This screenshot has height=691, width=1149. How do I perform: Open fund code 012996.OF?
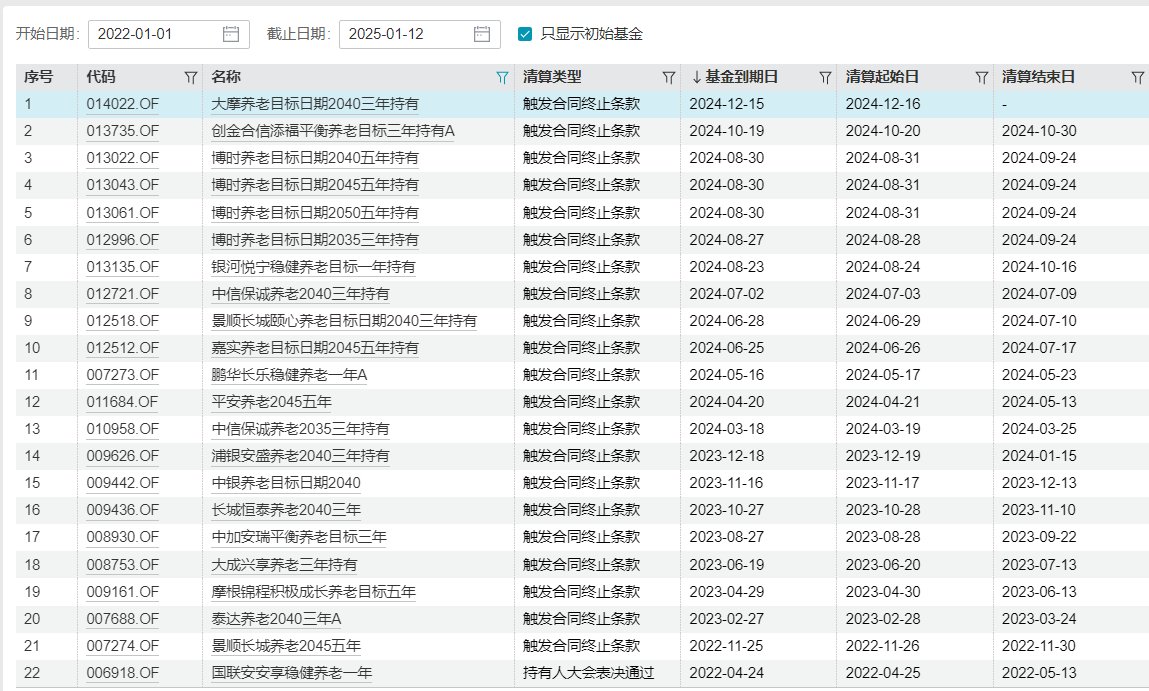pyautogui.click(x=122, y=240)
